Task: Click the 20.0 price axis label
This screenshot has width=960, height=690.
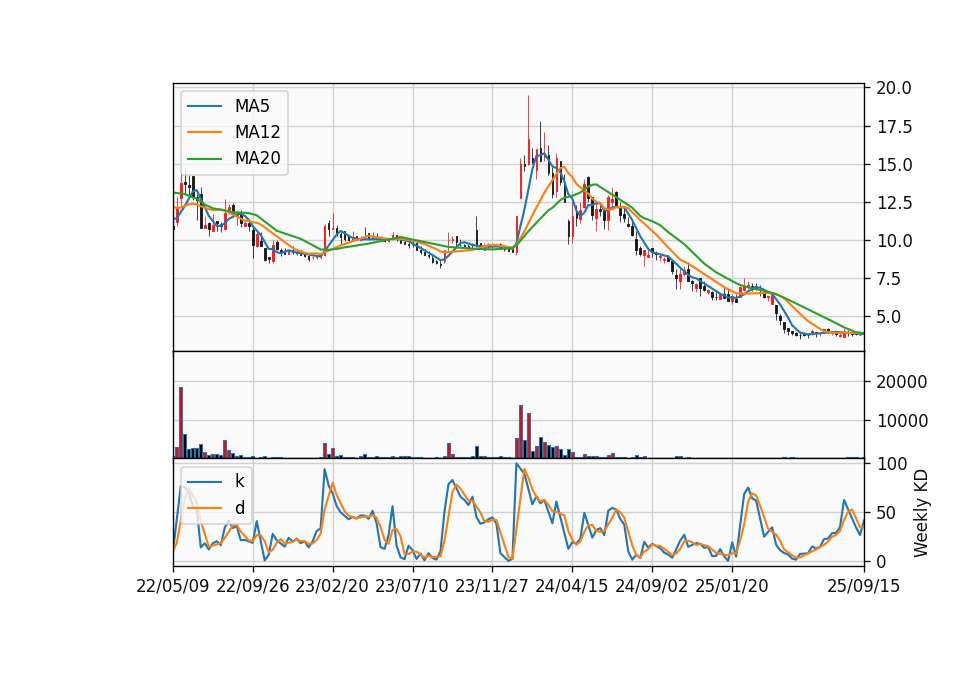Action: coord(894,88)
